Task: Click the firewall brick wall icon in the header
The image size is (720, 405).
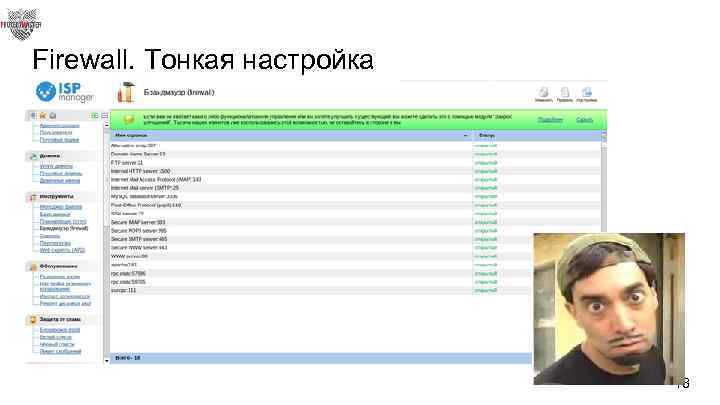Action: coord(125,92)
